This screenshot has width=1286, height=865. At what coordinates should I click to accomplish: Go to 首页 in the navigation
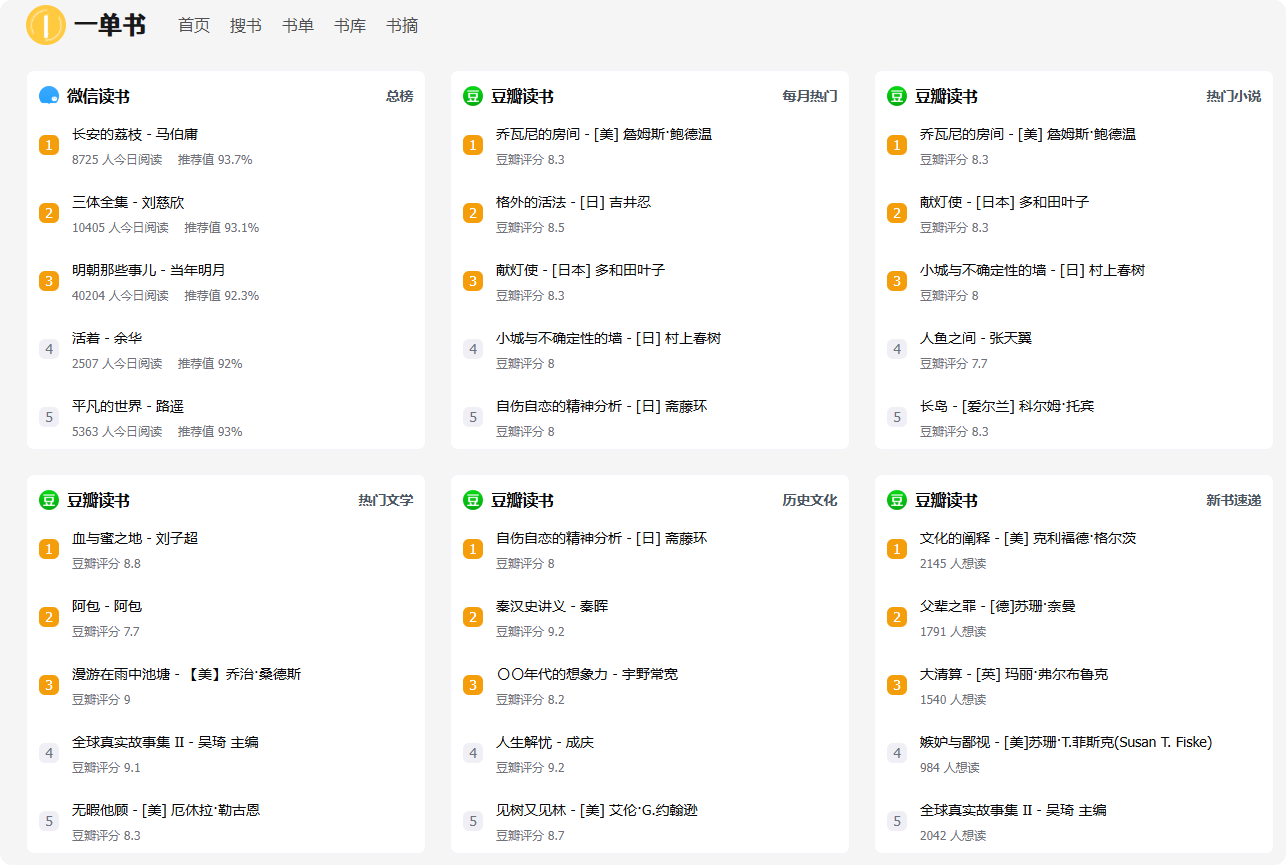pos(194,26)
